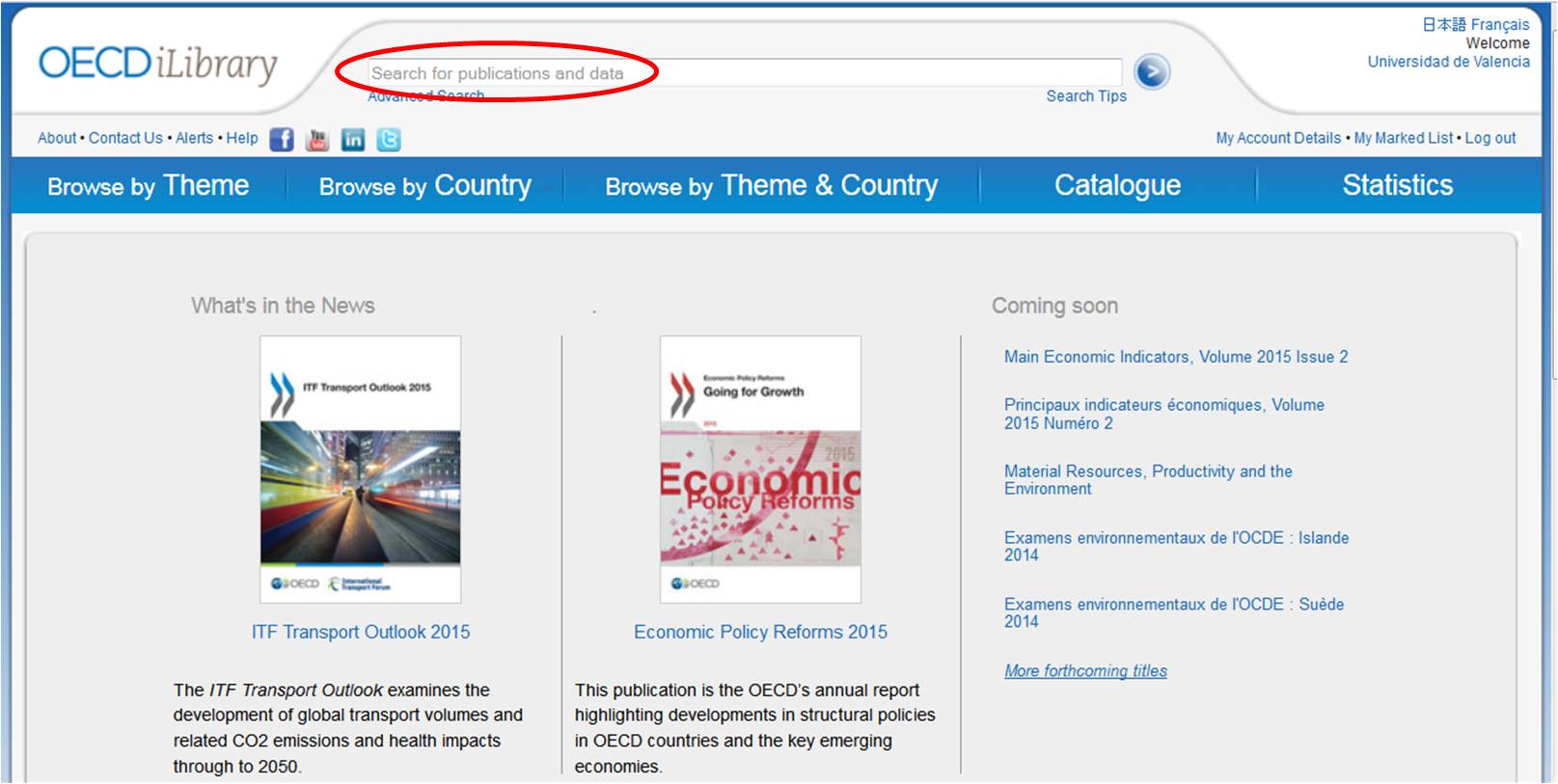Go to OECD iLibrary home logo
The width and height of the screenshot is (1558, 784).
157,65
